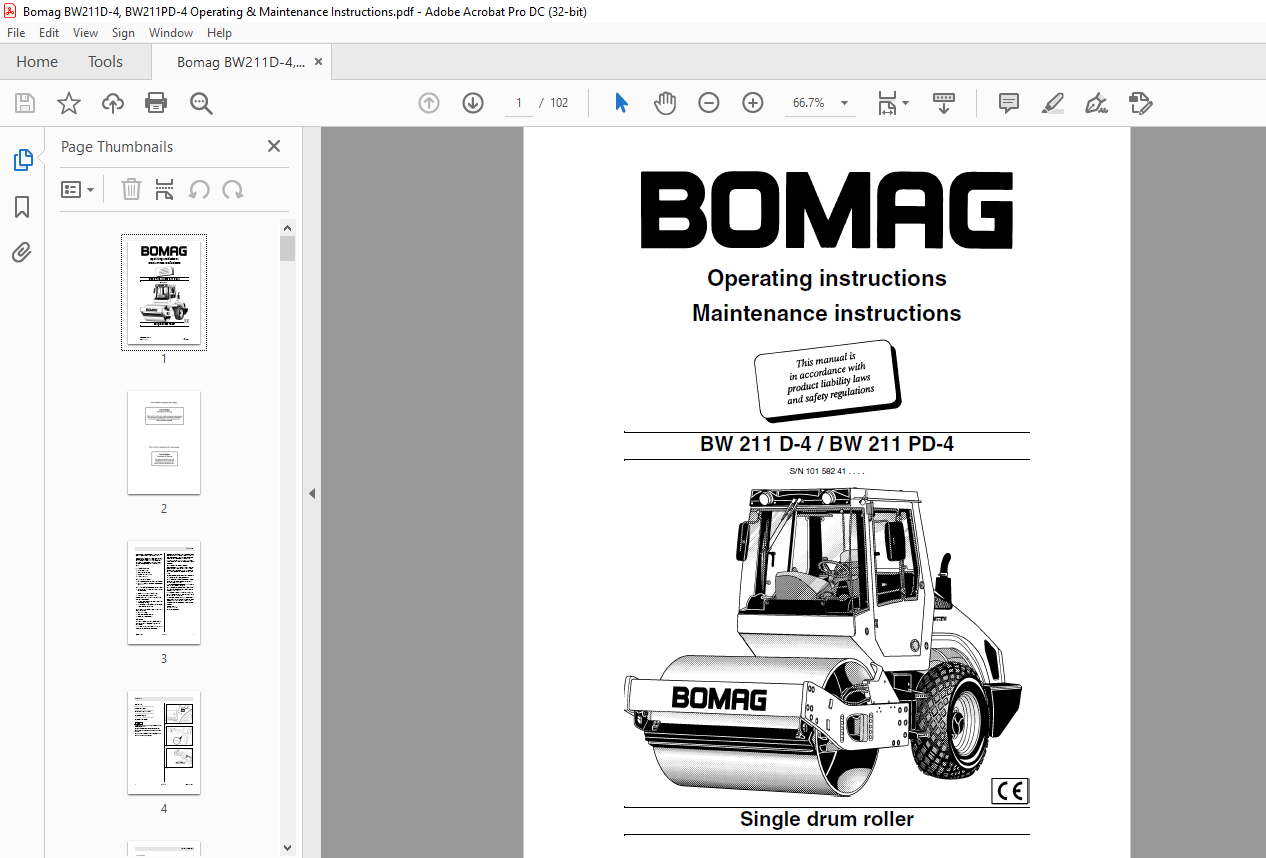Click the 'Single drum roller' caption
The height and width of the screenshot is (858, 1266).
(827, 819)
